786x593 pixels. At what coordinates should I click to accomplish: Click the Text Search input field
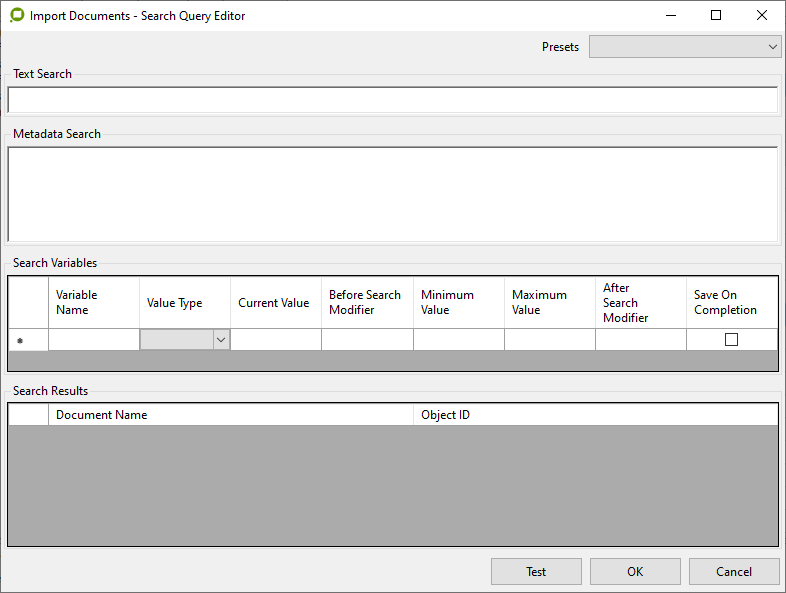coord(392,100)
